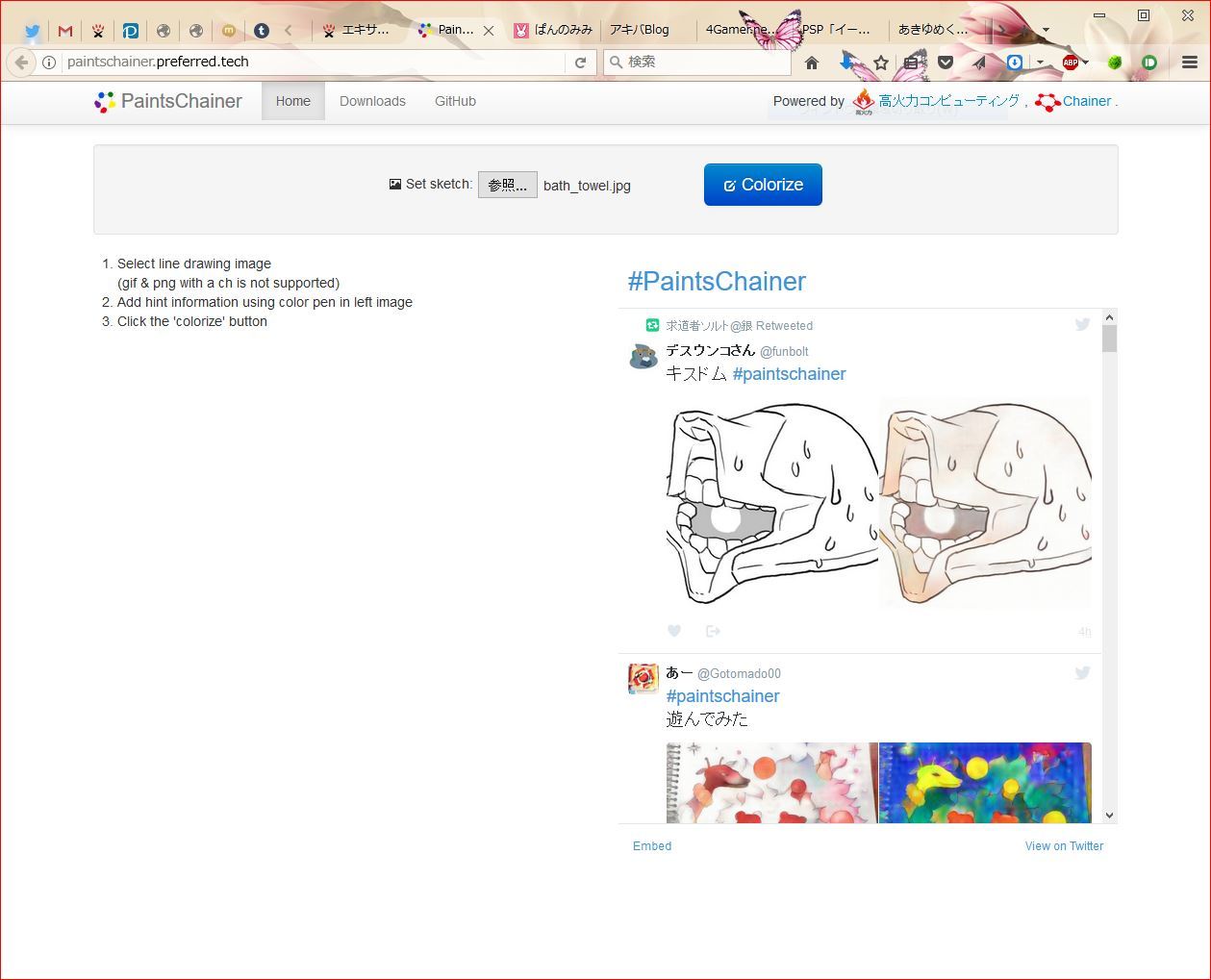The width and height of the screenshot is (1211, 980).
Task: Open the 求道者ソルト@銀 Retweeted label
Action: 739,326
